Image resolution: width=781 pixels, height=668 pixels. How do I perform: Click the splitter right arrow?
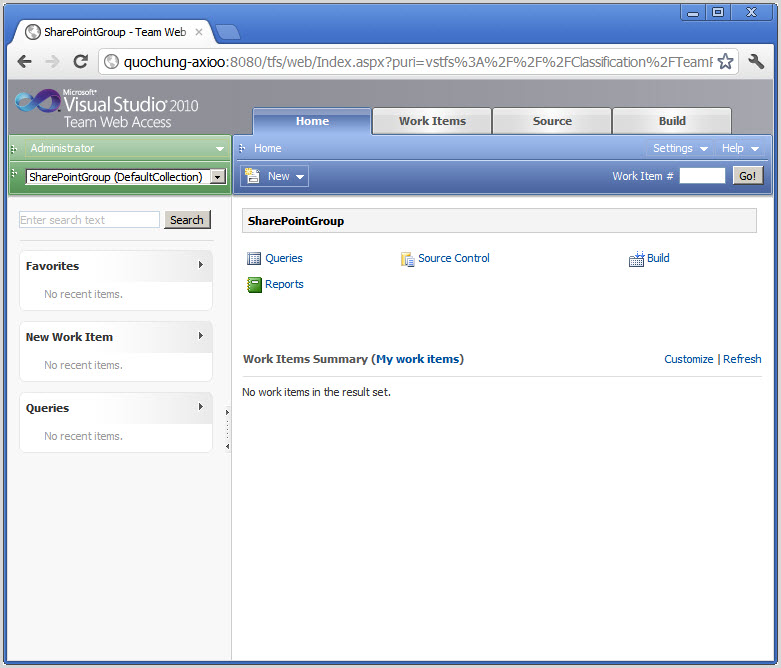click(x=227, y=412)
